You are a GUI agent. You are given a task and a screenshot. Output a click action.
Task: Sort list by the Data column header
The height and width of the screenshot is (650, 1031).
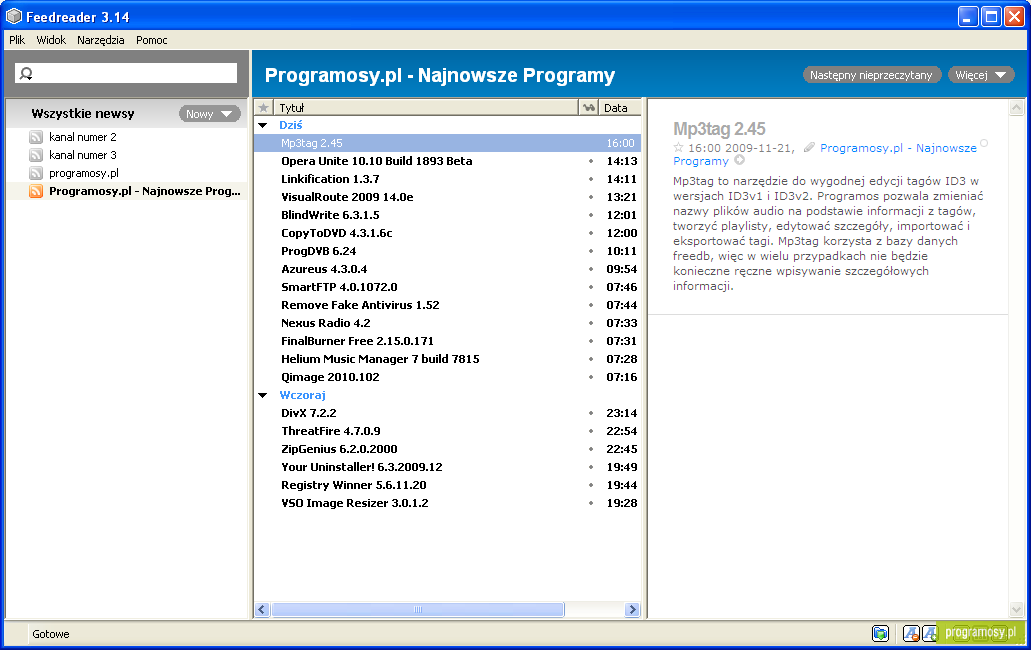point(619,108)
